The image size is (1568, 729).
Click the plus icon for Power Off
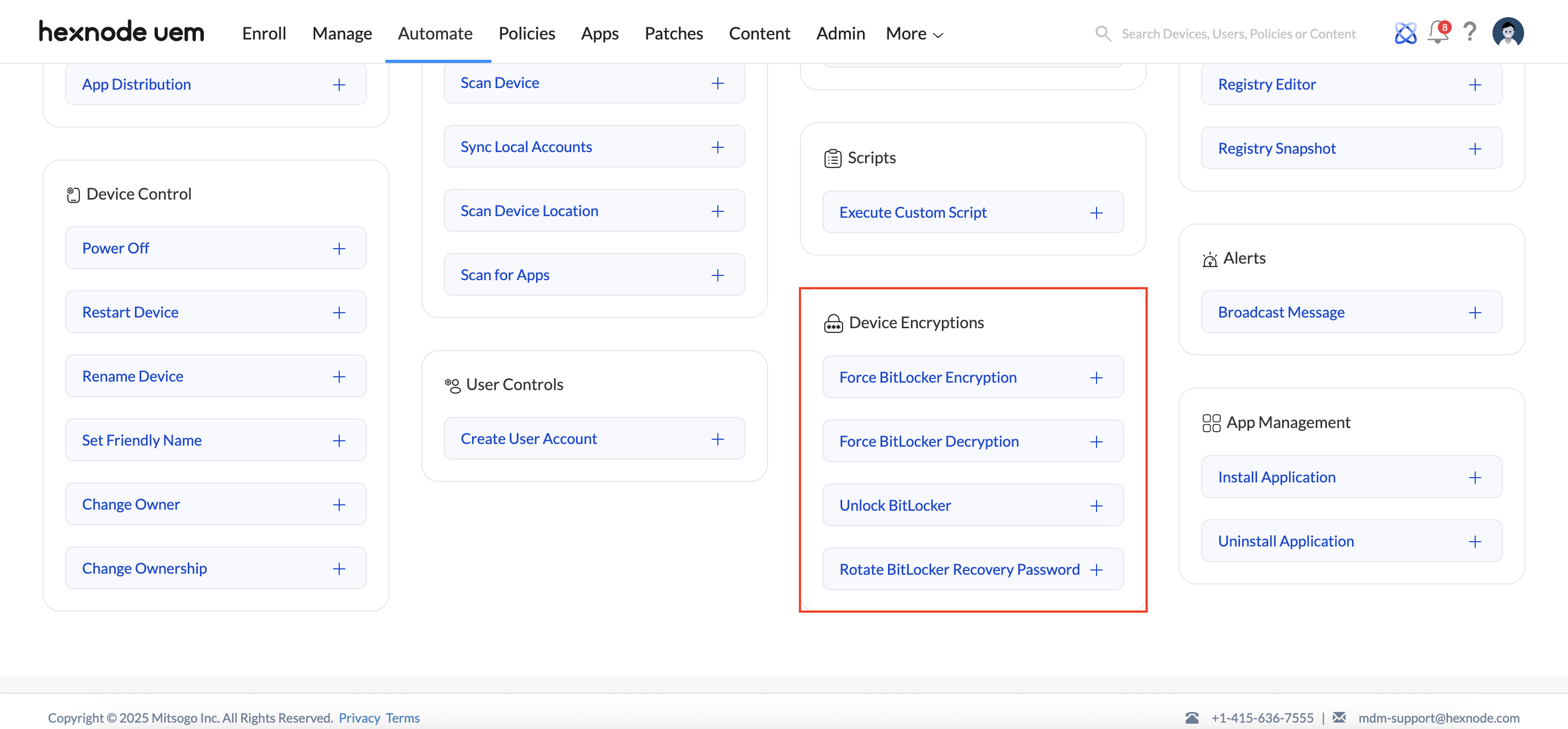pos(339,249)
